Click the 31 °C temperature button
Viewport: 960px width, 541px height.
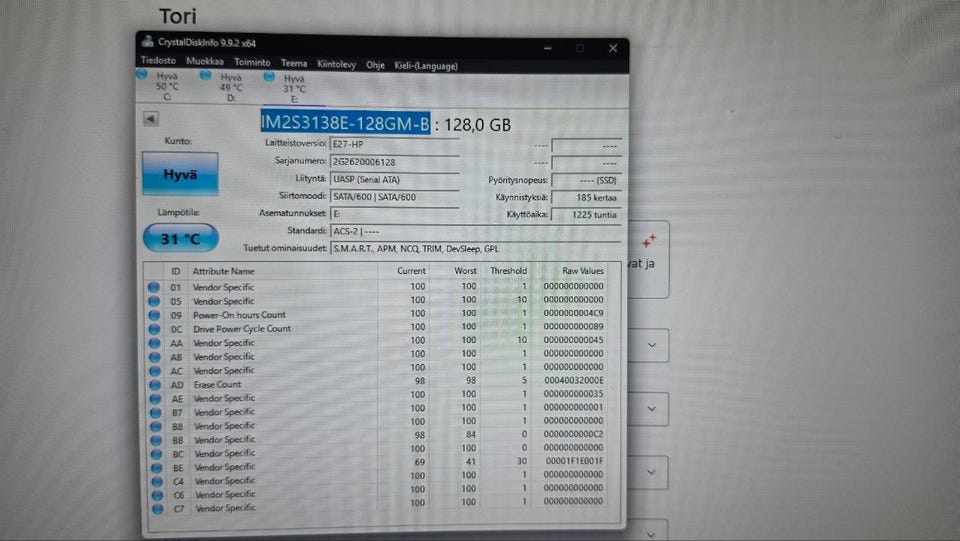coord(181,238)
